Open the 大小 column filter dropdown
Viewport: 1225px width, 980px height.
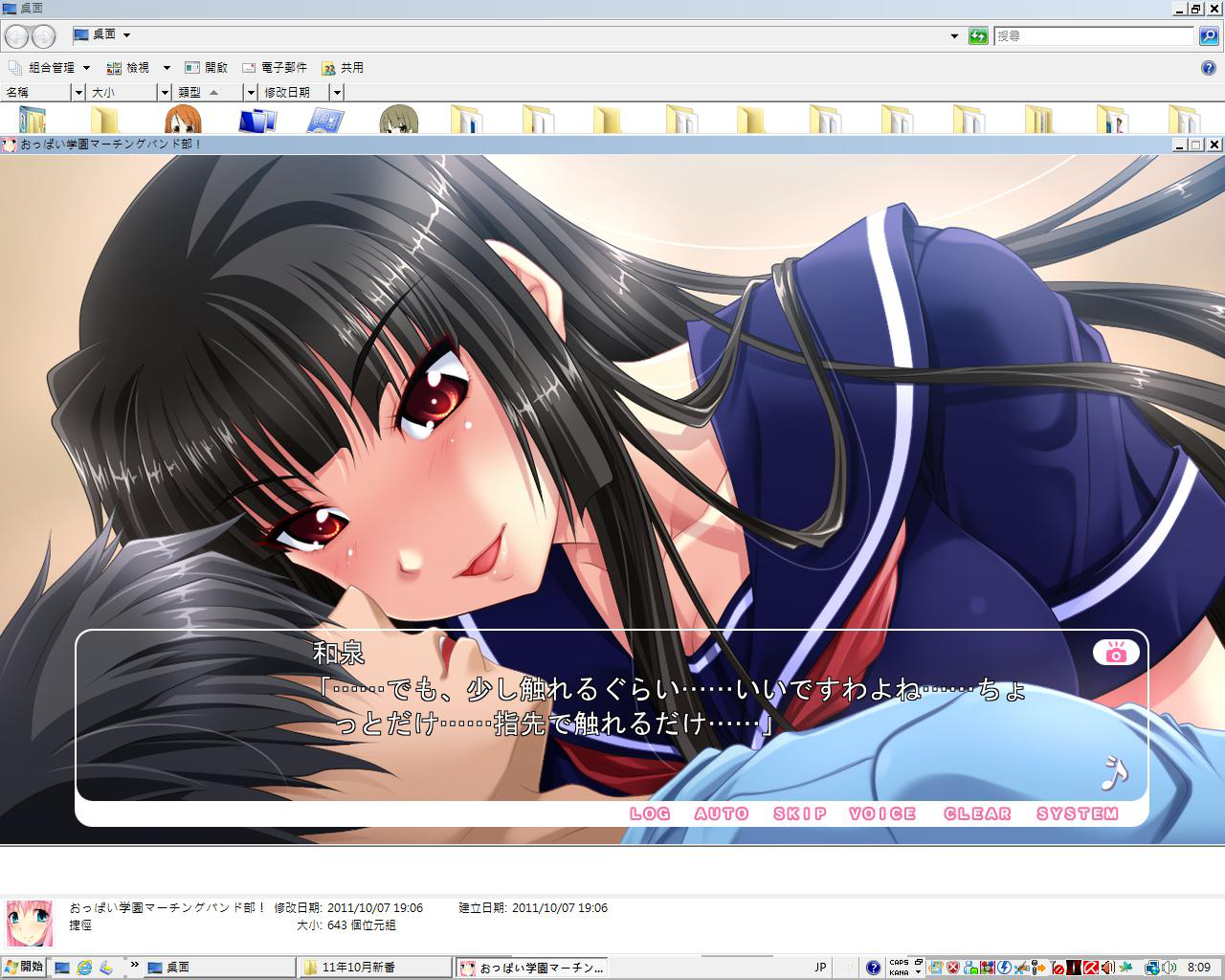(x=165, y=92)
